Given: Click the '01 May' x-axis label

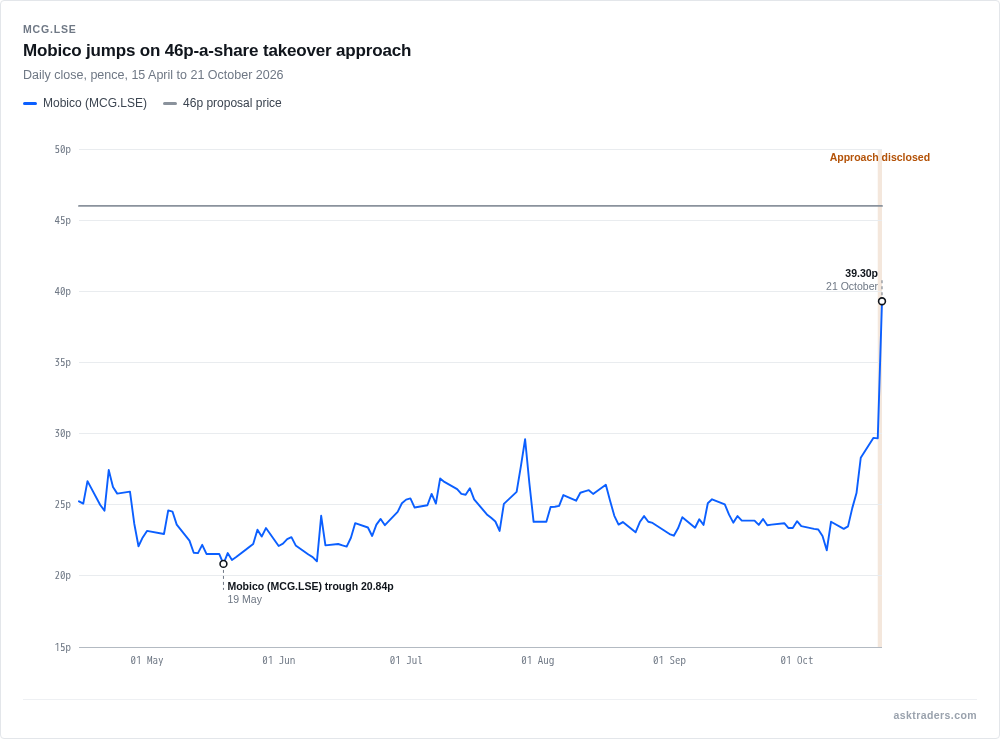Looking at the screenshot, I should (147, 661).
